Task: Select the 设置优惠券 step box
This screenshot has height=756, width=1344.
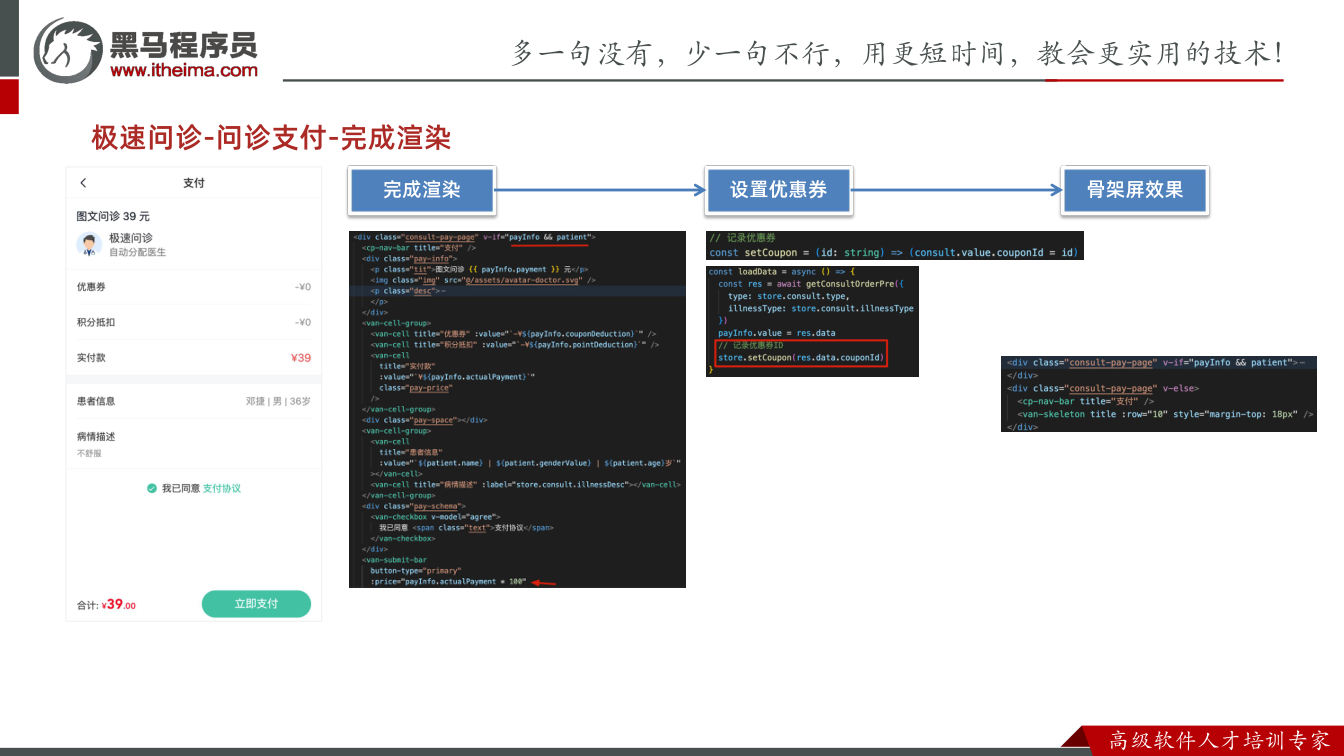Action: [778, 190]
